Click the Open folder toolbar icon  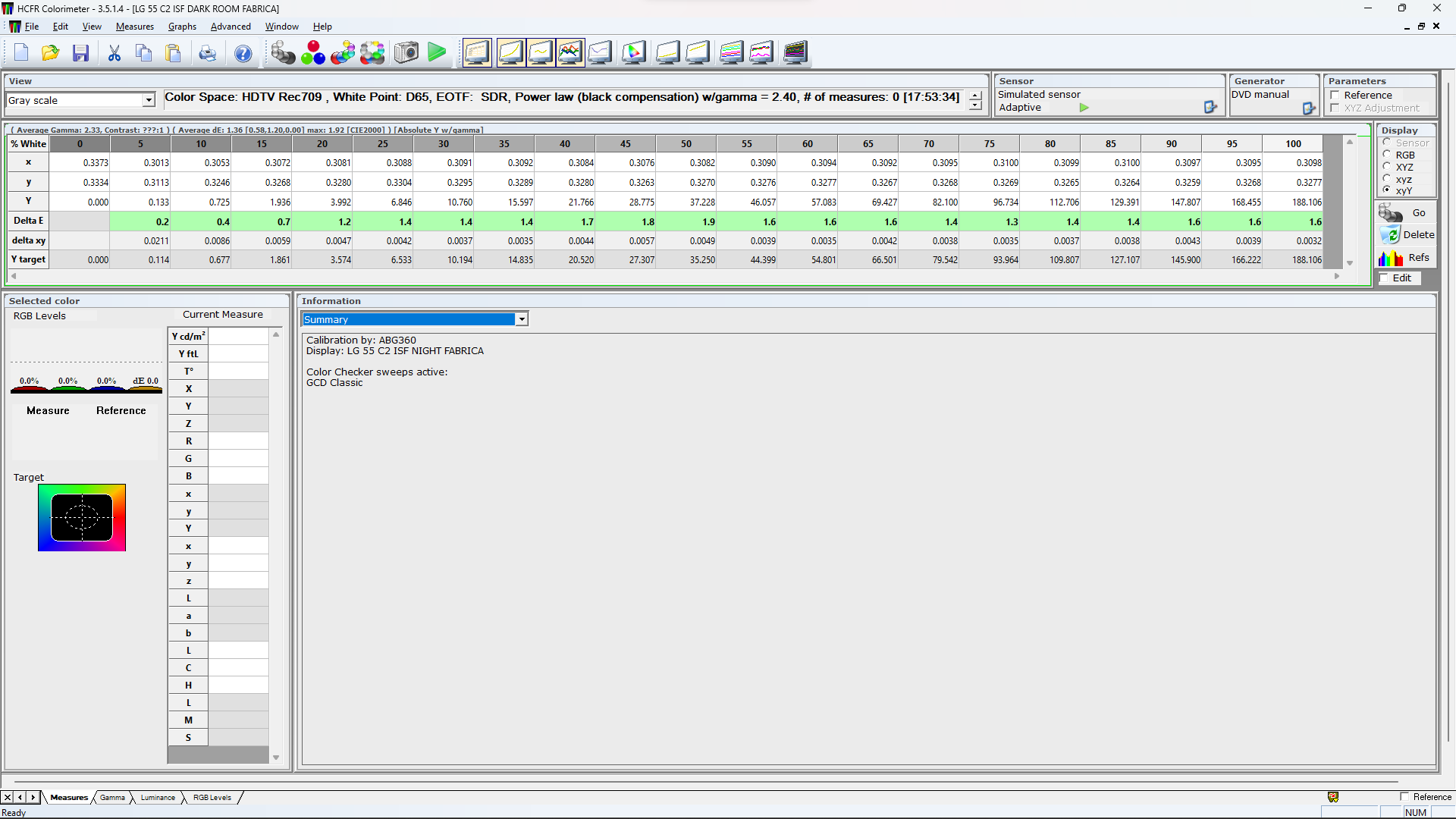pos(50,53)
